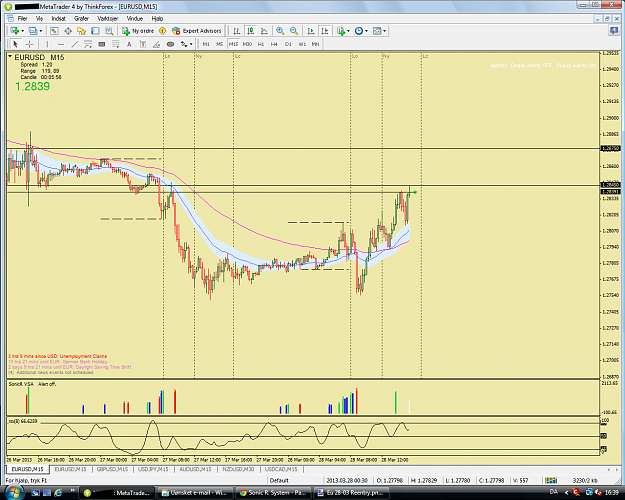Open the Strategy Tester magnifier icon
This screenshot has height=500, width=625.
[109, 31]
